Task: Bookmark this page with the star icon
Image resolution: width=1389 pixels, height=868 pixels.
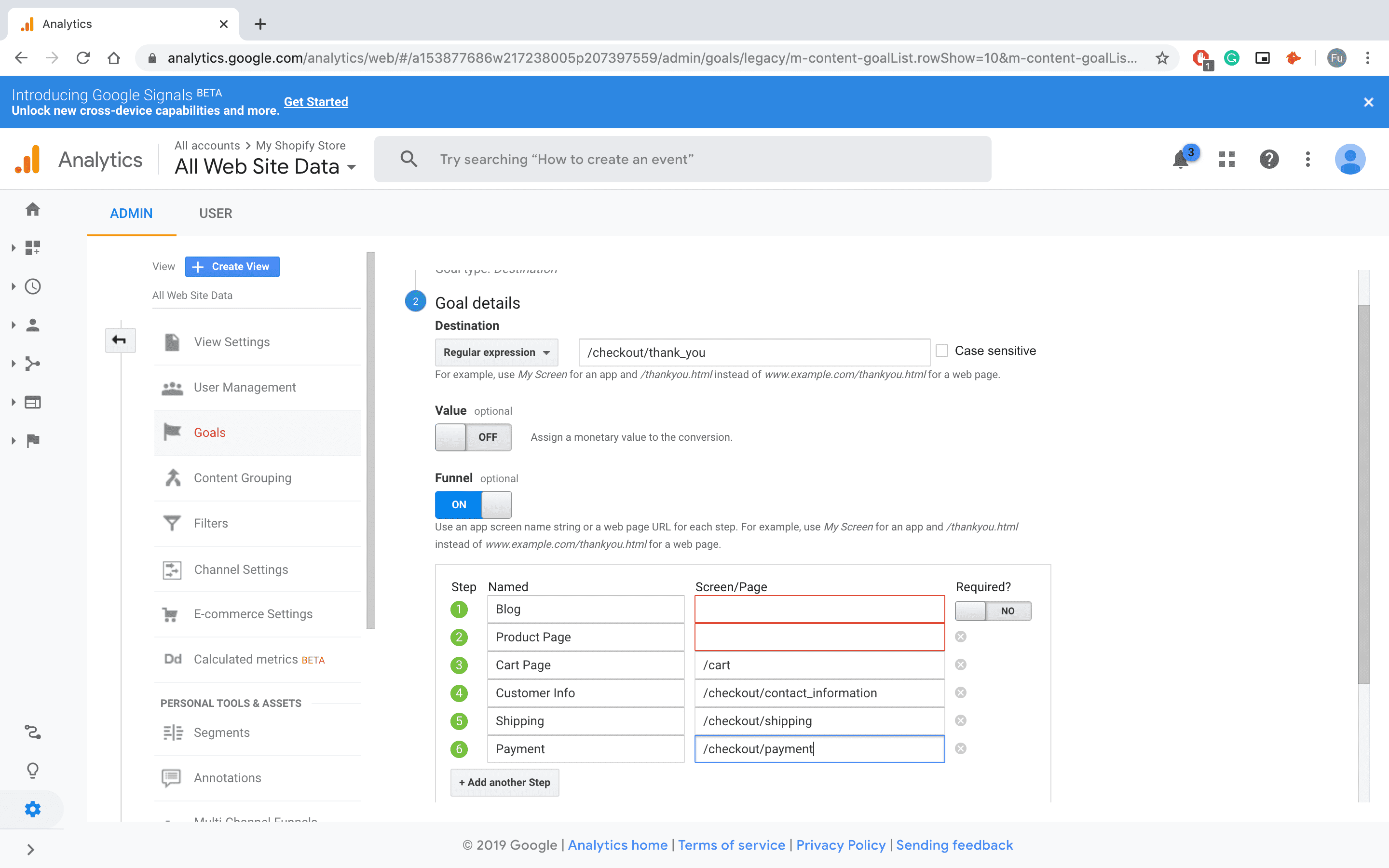Action: [1162, 58]
